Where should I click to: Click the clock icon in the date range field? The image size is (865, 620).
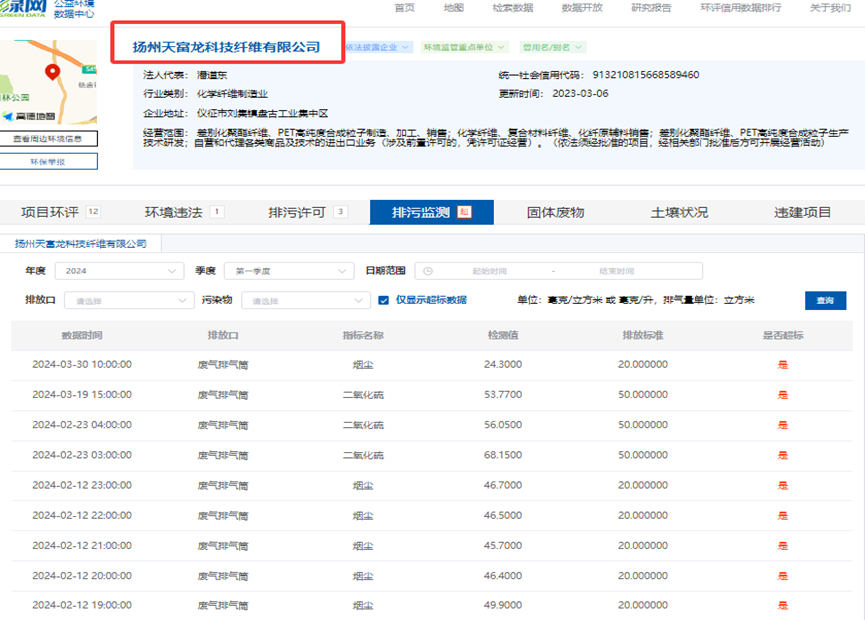click(x=428, y=271)
